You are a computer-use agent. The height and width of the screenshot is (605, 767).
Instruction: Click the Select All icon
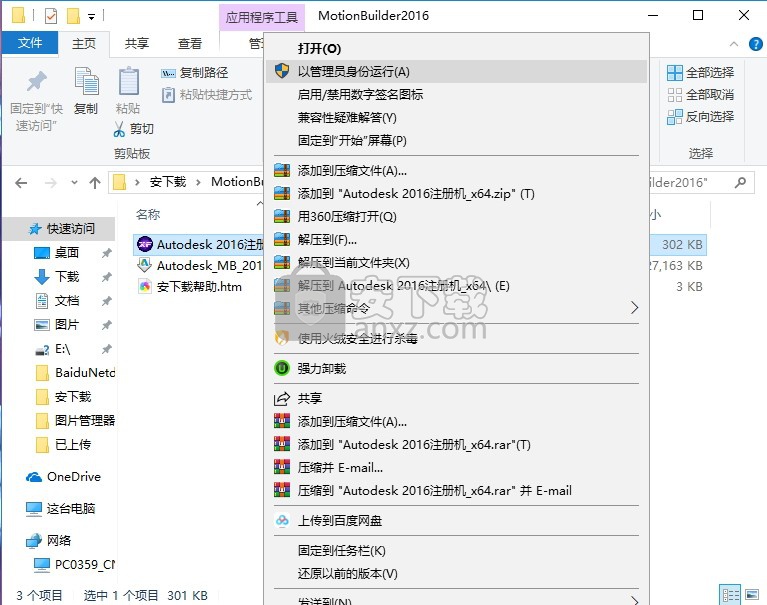[x=675, y=73]
